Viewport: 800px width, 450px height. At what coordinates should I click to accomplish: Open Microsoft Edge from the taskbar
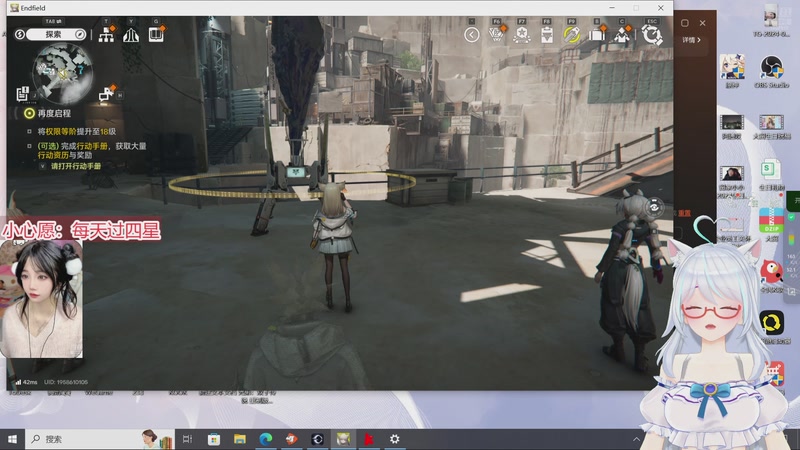[x=266, y=439]
